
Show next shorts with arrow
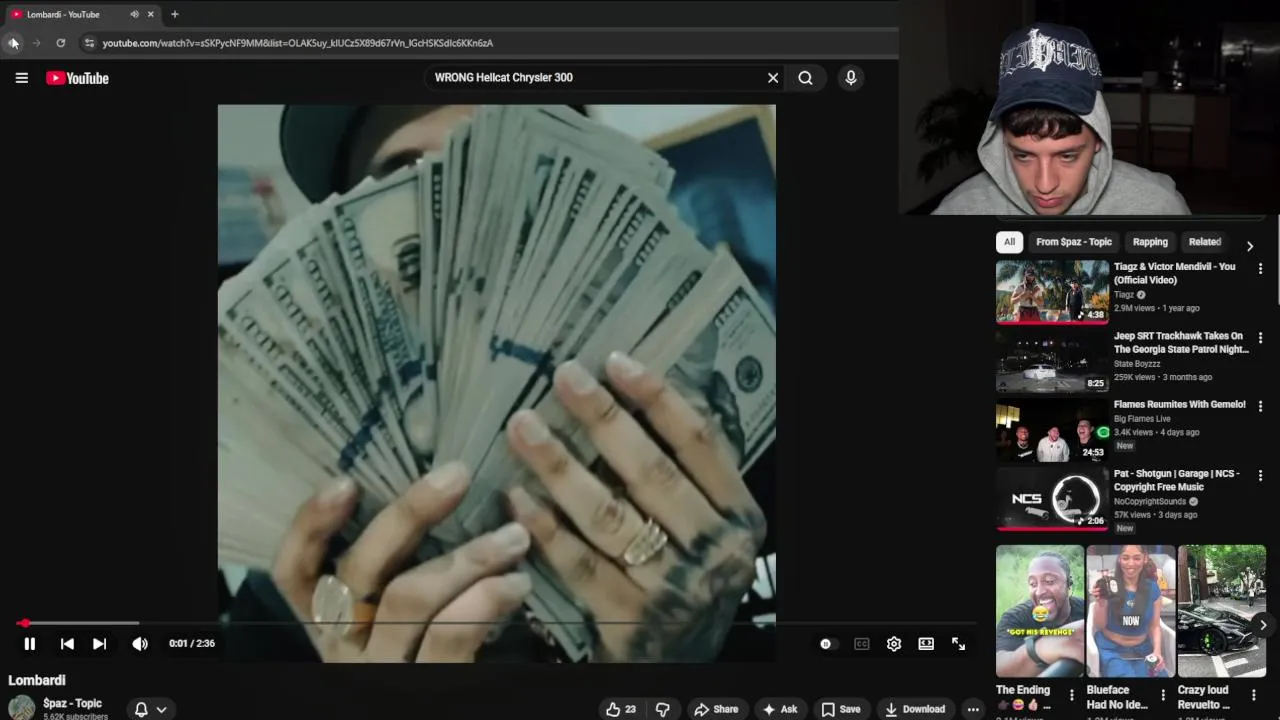[x=1263, y=625]
